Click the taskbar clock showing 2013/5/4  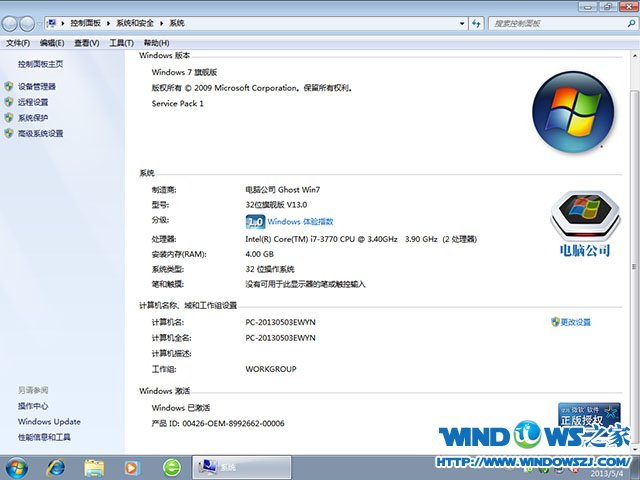point(607,473)
